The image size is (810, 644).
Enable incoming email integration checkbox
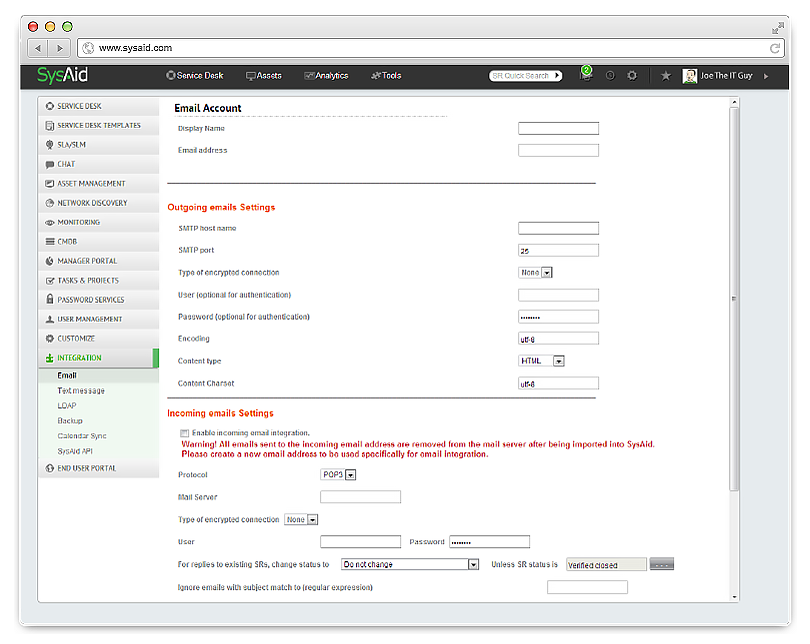[x=184, y=433]
